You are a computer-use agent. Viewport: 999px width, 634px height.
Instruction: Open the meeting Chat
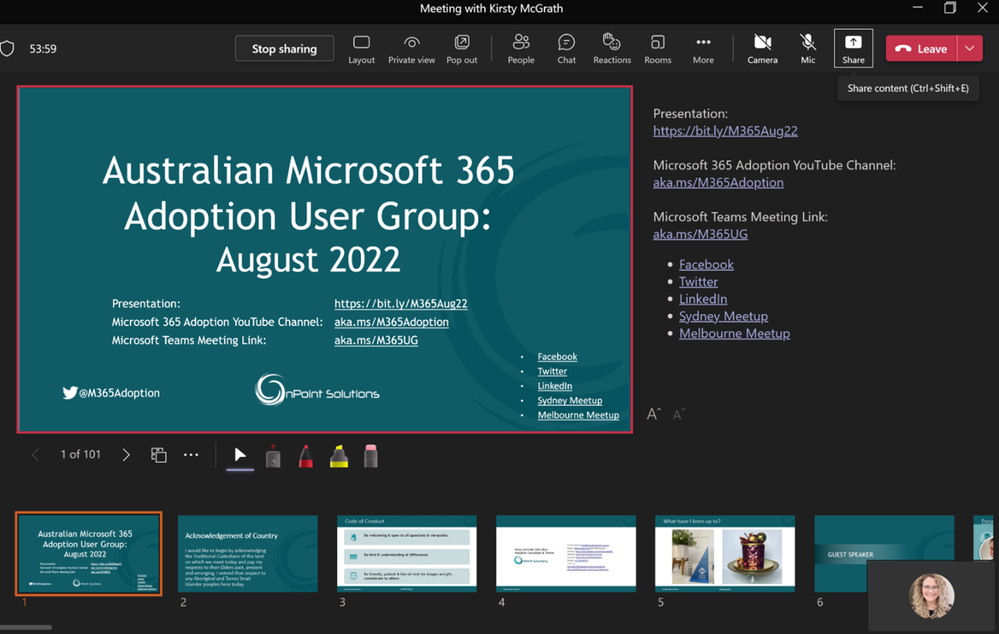coord(566,49)
